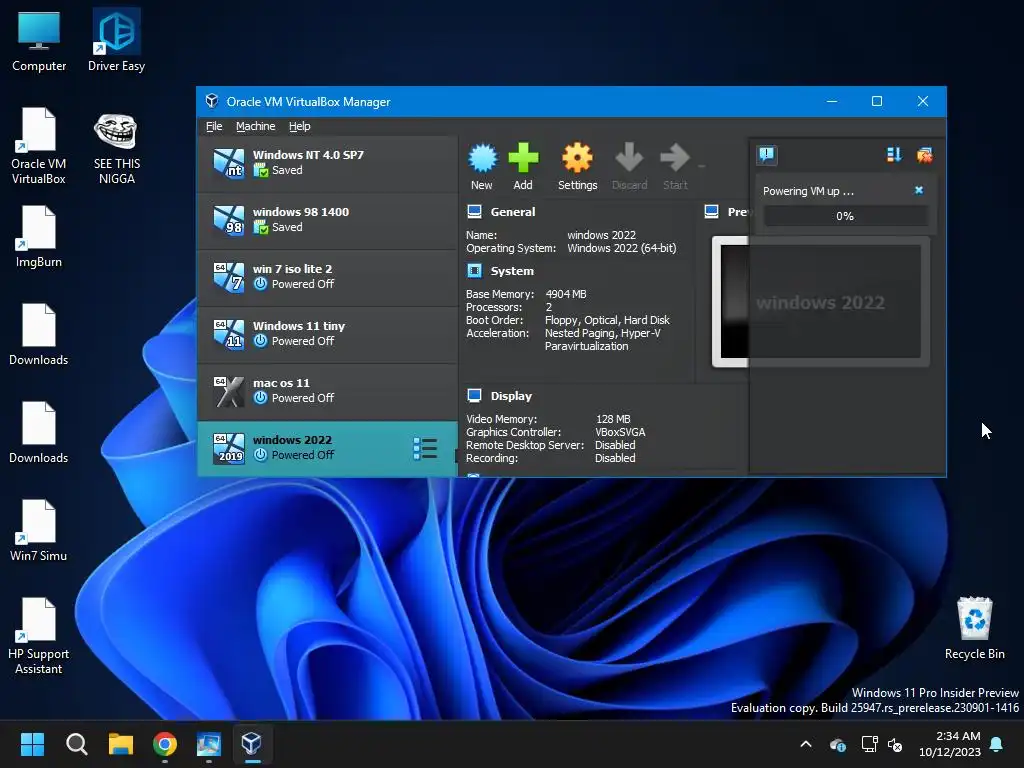Click the Powering VM up progress bar
1024x768 pixels.
[845, 216]
